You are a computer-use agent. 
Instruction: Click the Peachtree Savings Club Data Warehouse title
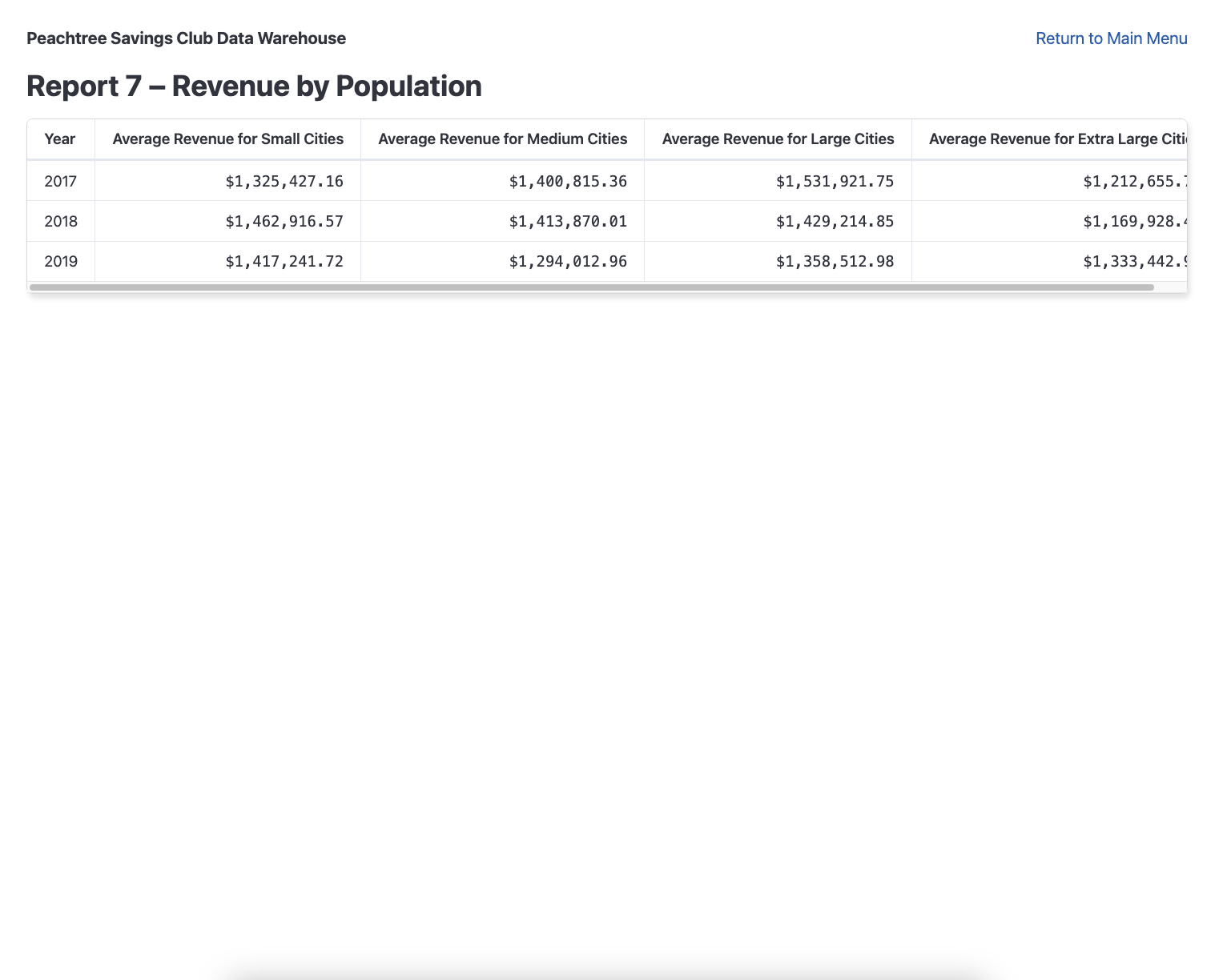pyautogui.click(x=186, y=38)
